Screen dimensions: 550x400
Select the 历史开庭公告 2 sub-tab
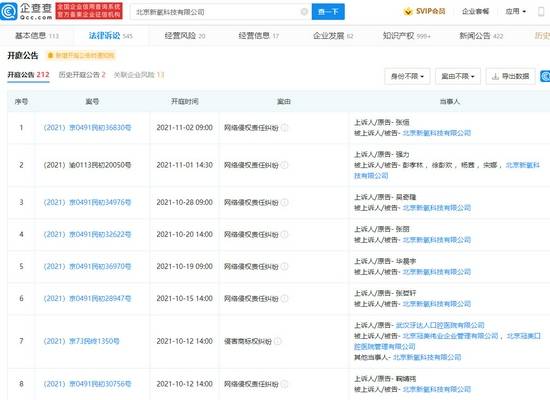[x=82, y=75]
